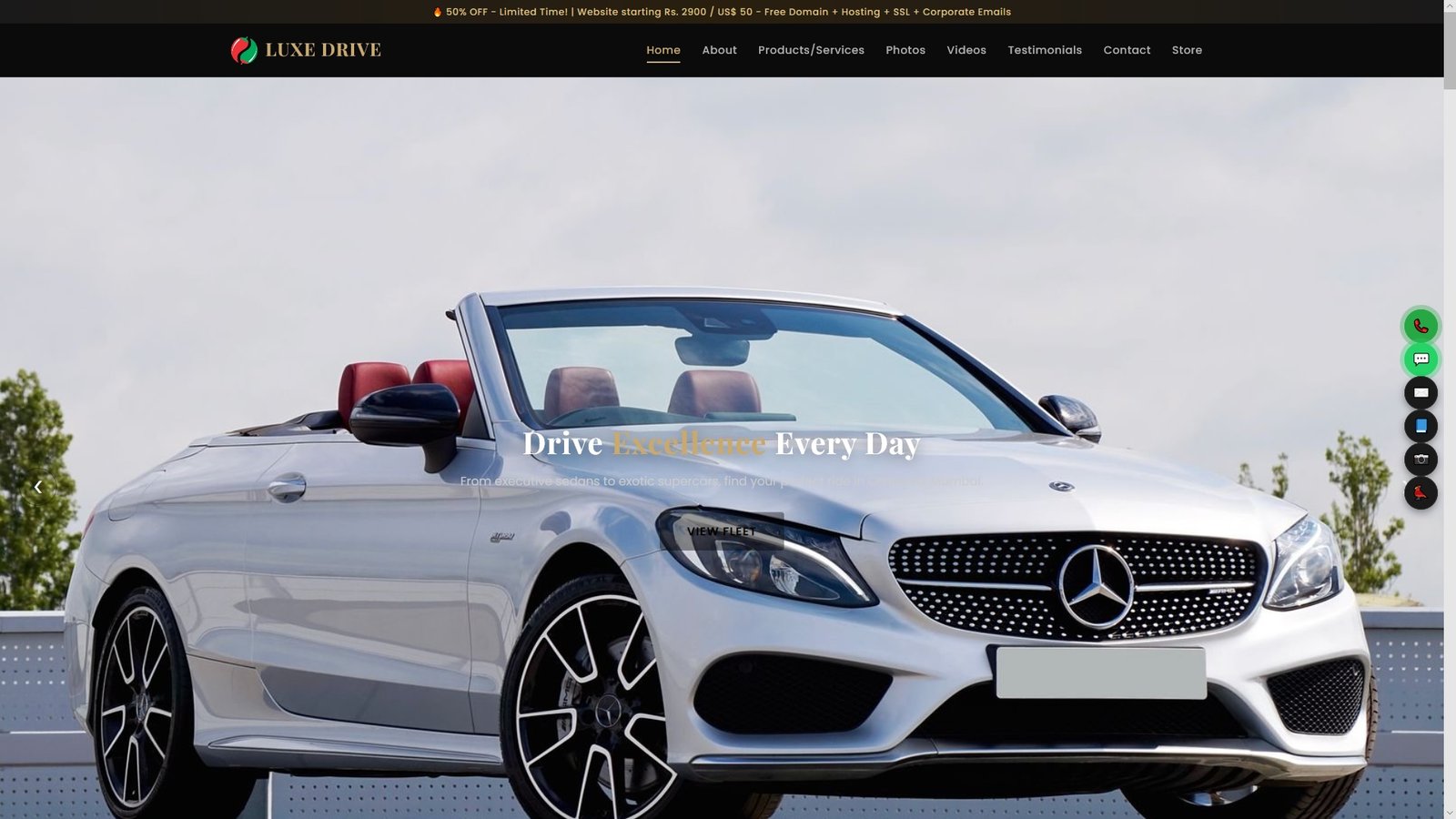Open the green chat message floating button
The width and height of the screenshot is (1456, 819).
point(1421,359)
